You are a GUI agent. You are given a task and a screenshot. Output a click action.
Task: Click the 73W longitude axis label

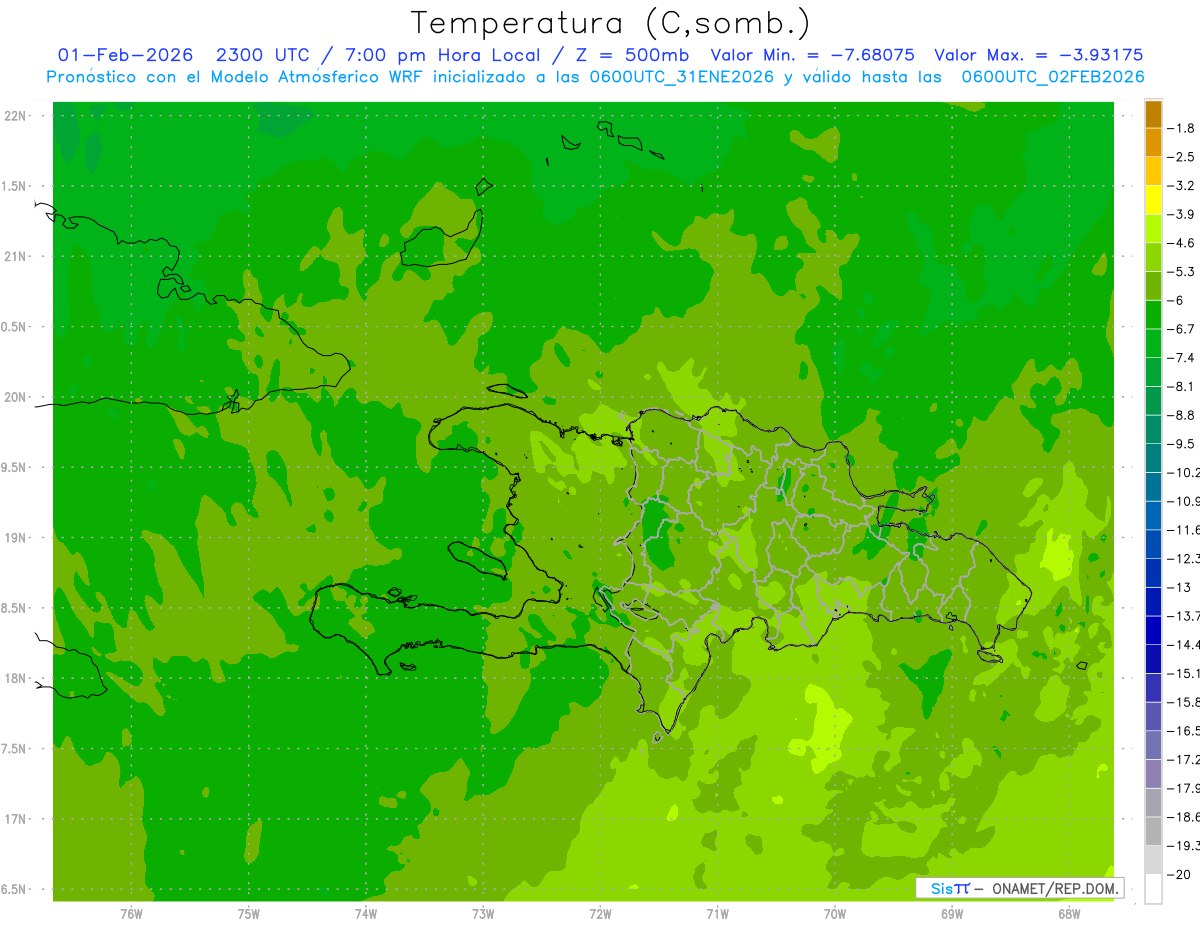pos(483,915)
